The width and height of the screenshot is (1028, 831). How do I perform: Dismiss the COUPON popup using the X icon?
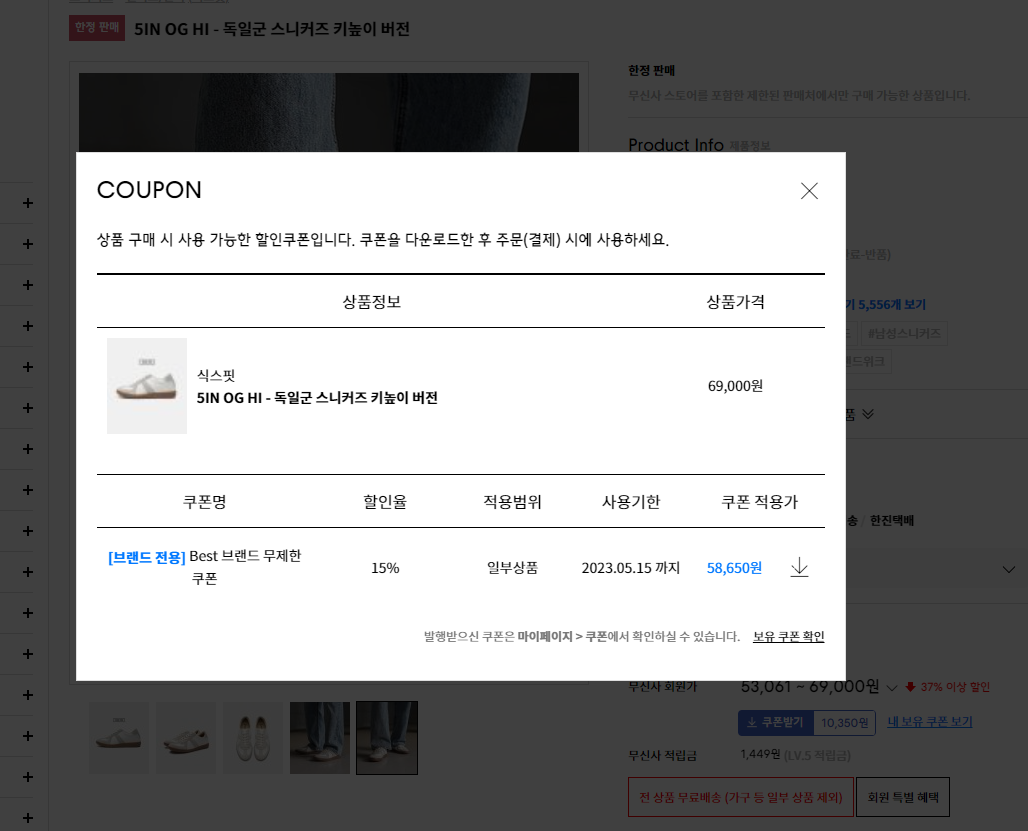[809, 191]
